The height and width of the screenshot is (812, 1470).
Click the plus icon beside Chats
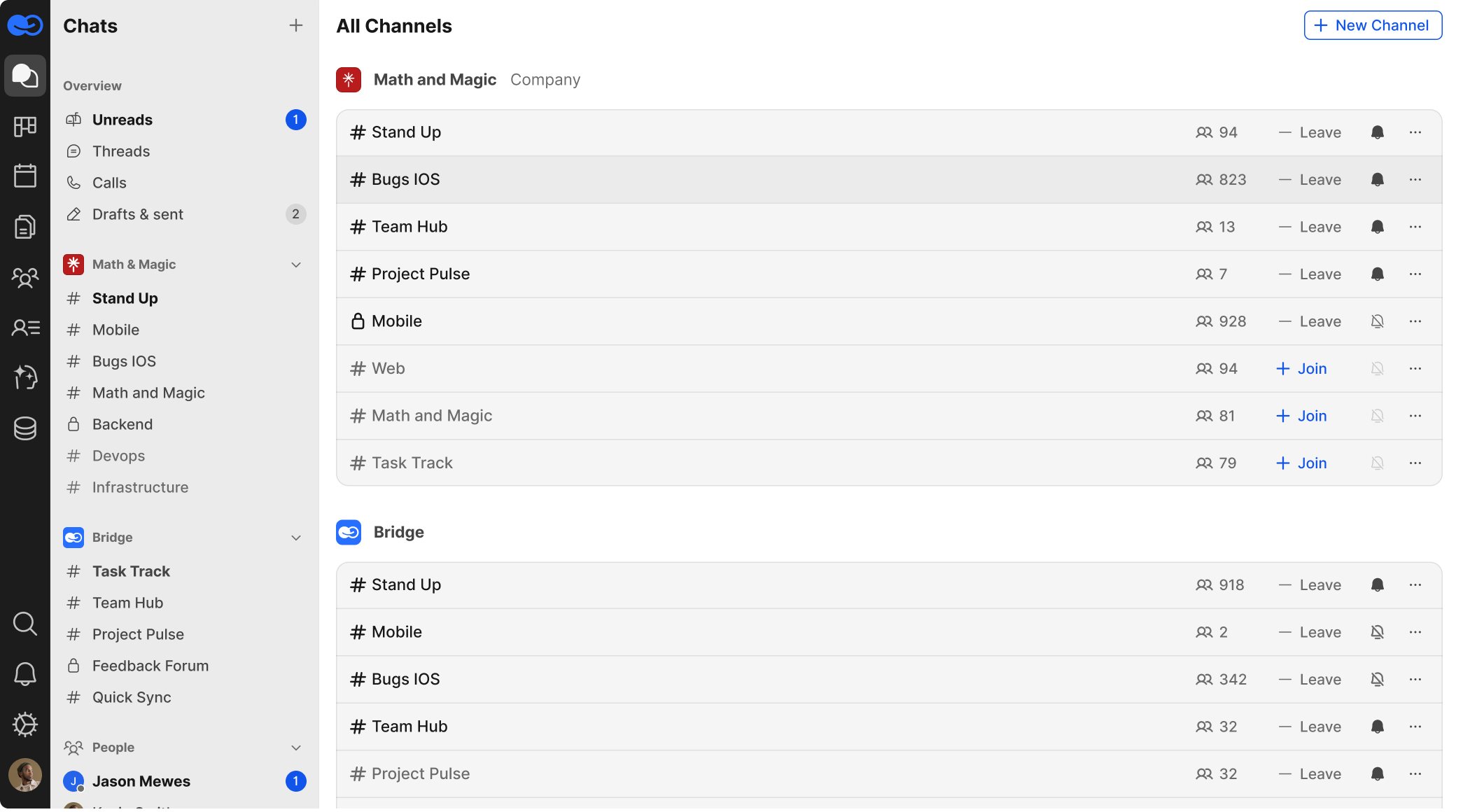point(296,26)
